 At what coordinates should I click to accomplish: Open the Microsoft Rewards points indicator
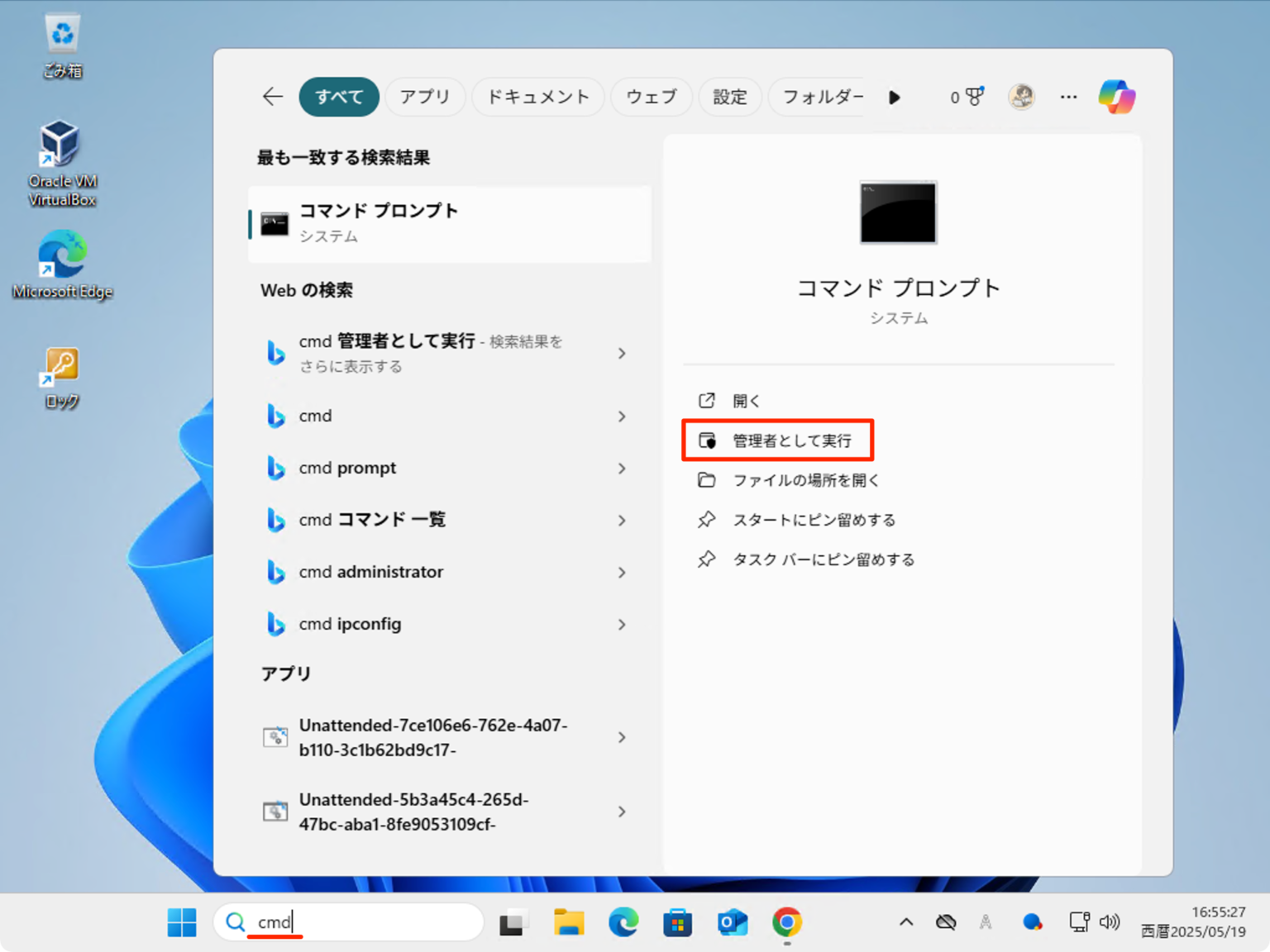pyautogui.click(x=966, y=97)
